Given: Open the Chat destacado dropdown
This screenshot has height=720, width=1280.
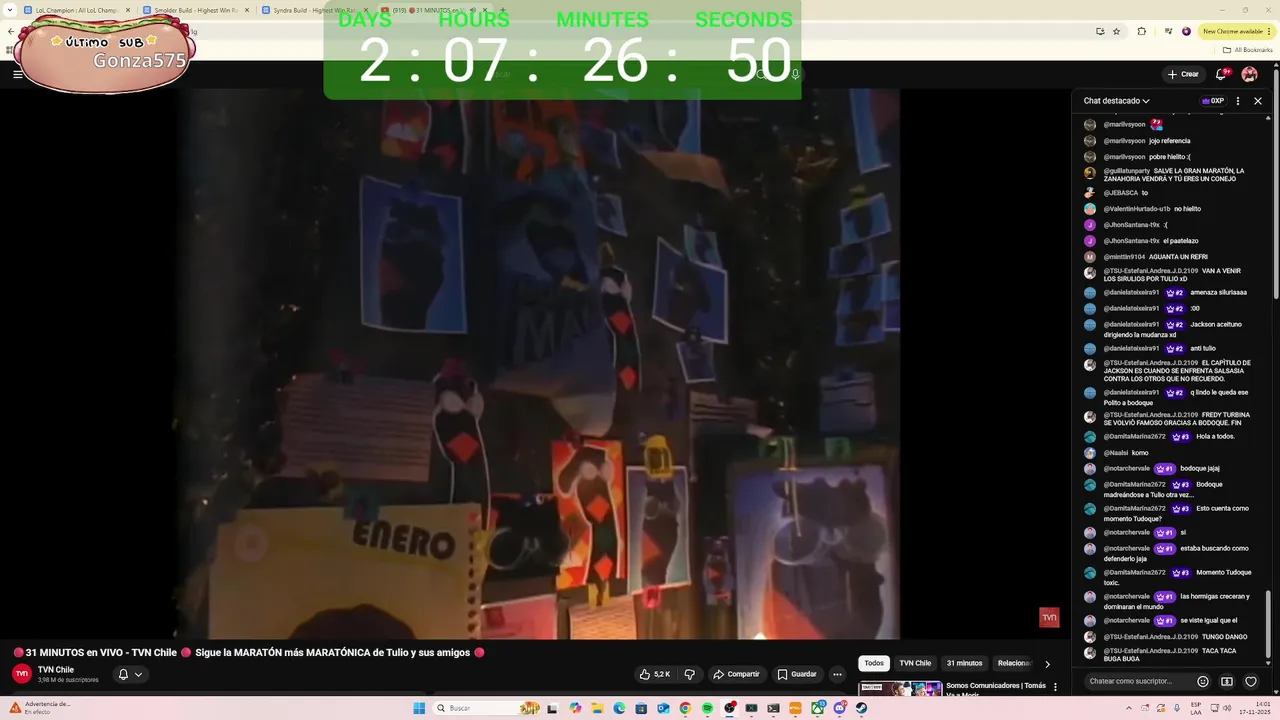Looking at the screenshot, I should (1116, 101).
